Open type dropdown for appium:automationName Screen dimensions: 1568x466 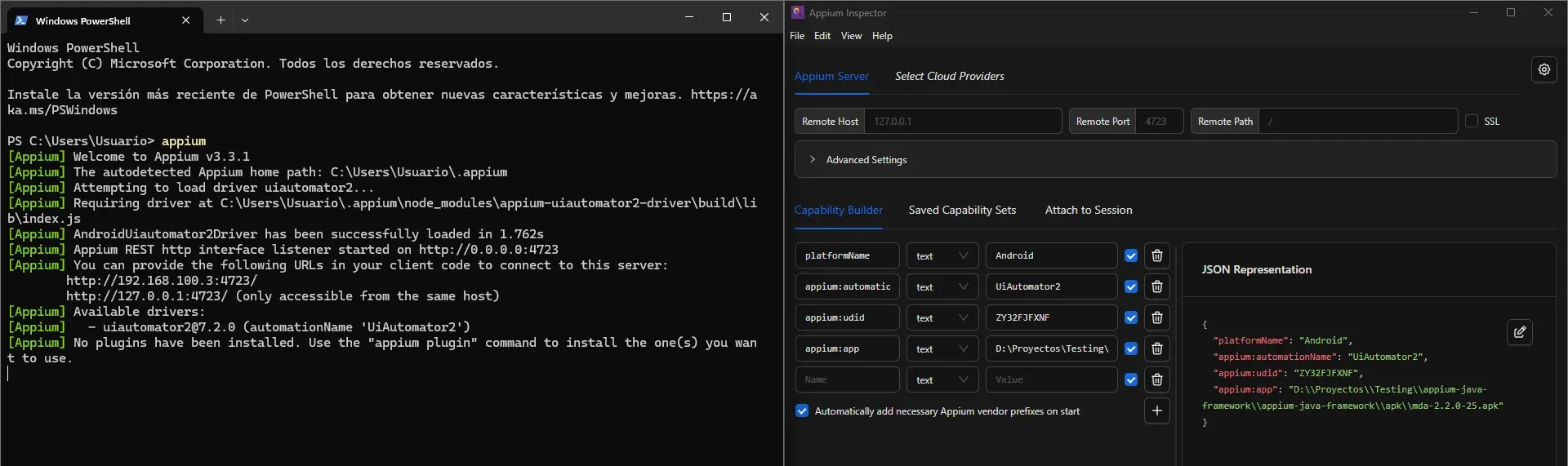coord(942,286)
